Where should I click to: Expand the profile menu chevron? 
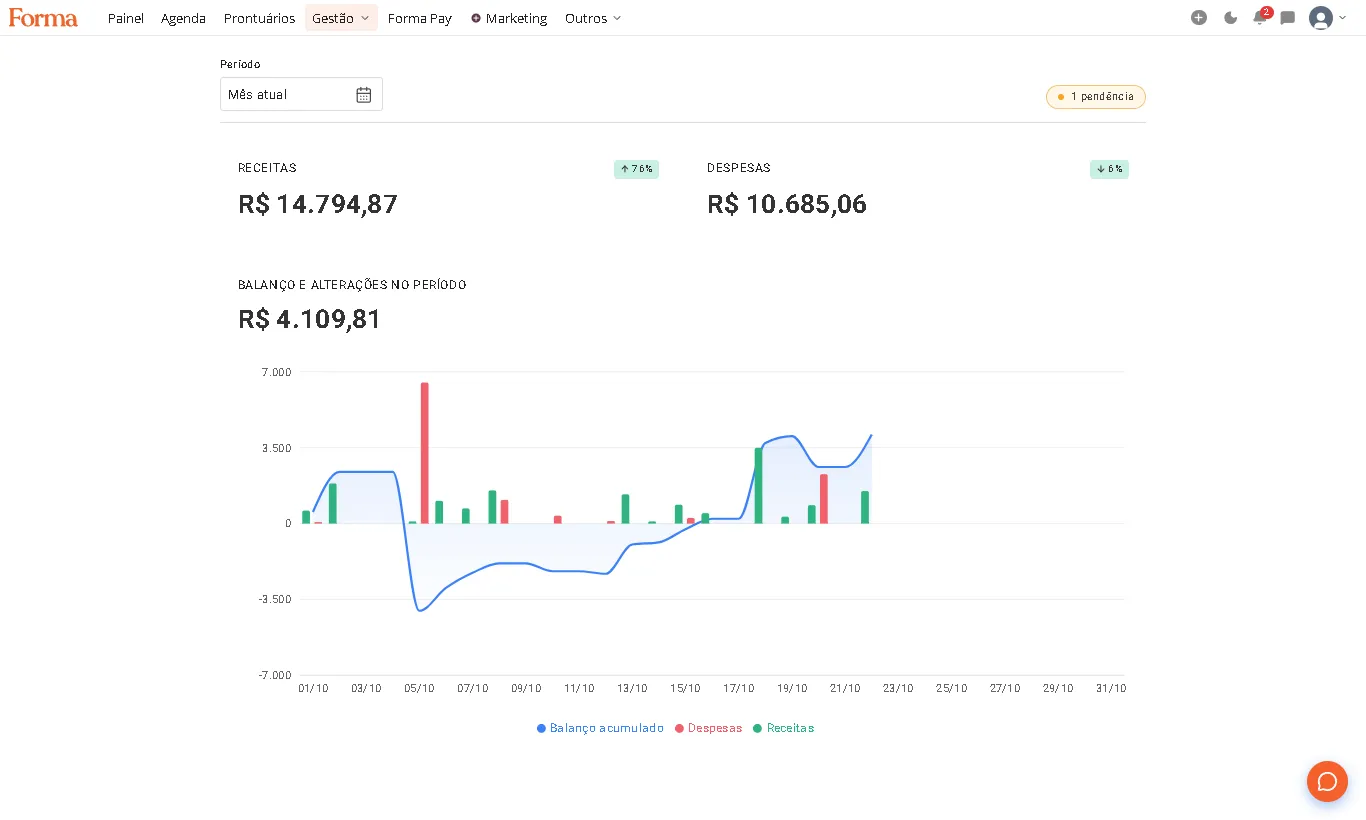pyautogui.click(x=1342, y=18)
